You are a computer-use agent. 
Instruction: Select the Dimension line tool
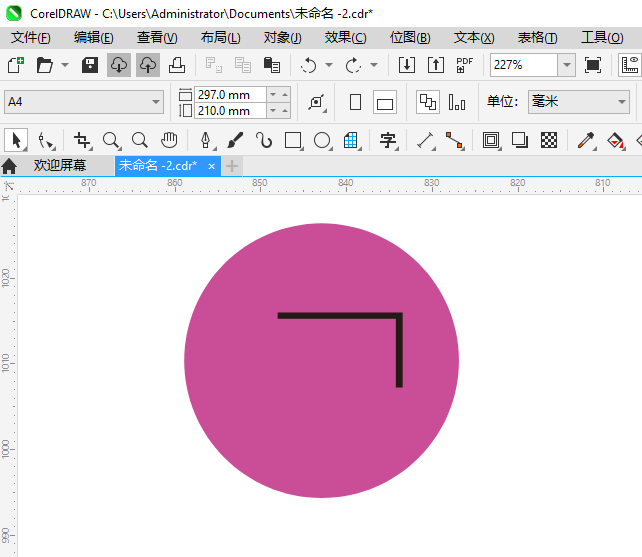[425, 140]
